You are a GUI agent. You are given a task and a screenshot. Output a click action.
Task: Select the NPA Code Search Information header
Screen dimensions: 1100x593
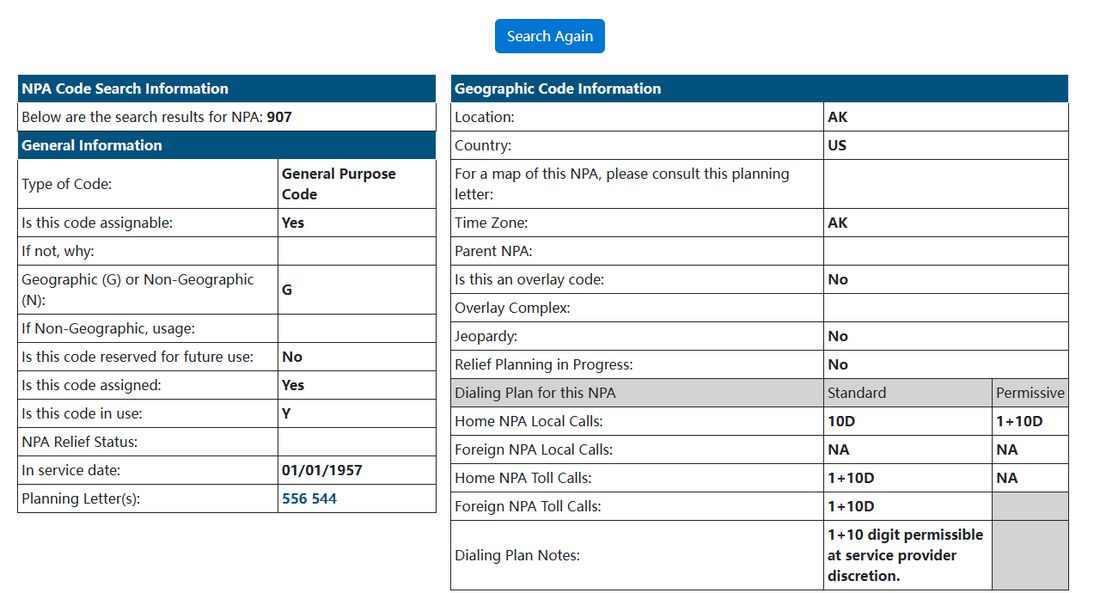coord(227,88)
